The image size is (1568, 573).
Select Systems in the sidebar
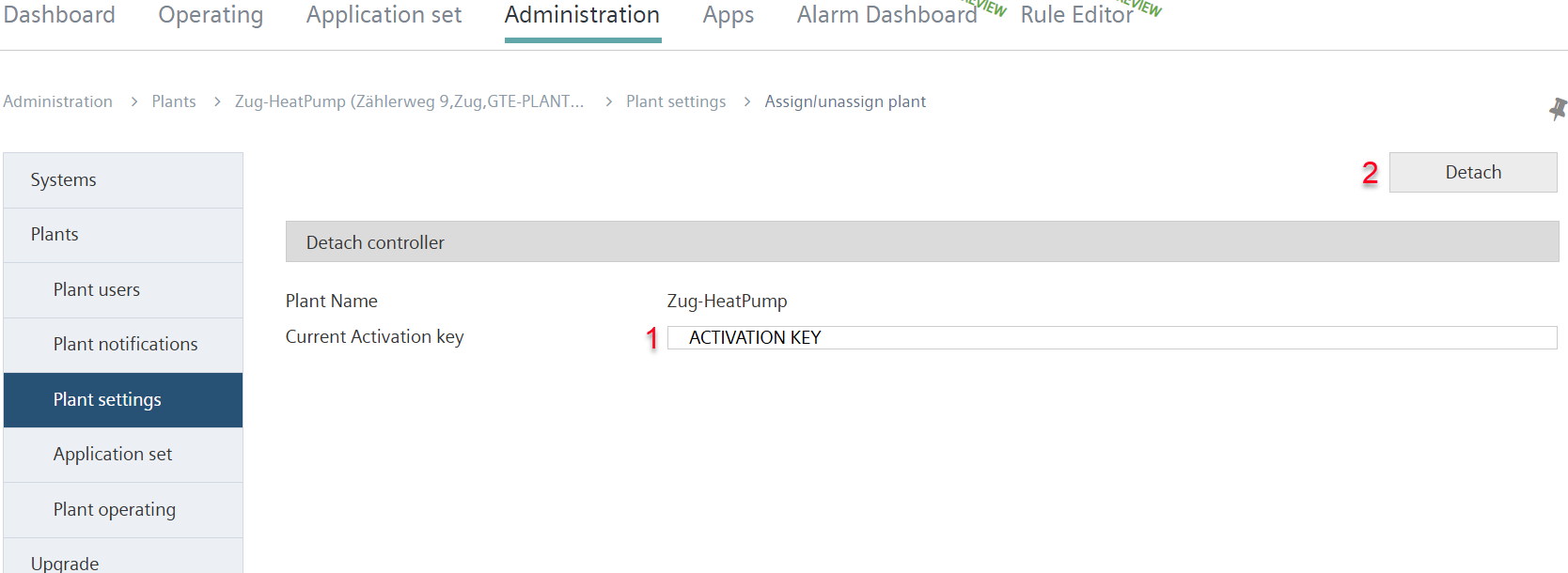pyautogui.click(x=123, y=180)
